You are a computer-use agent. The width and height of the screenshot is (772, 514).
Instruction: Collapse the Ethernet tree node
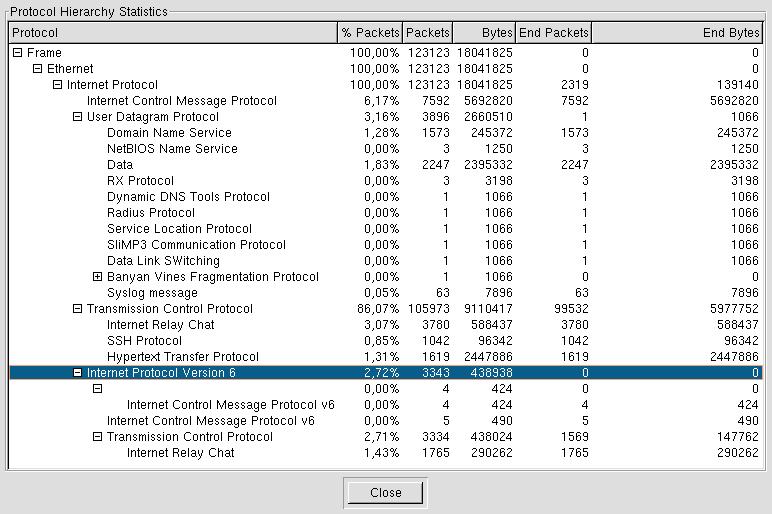tap(37, 68)
